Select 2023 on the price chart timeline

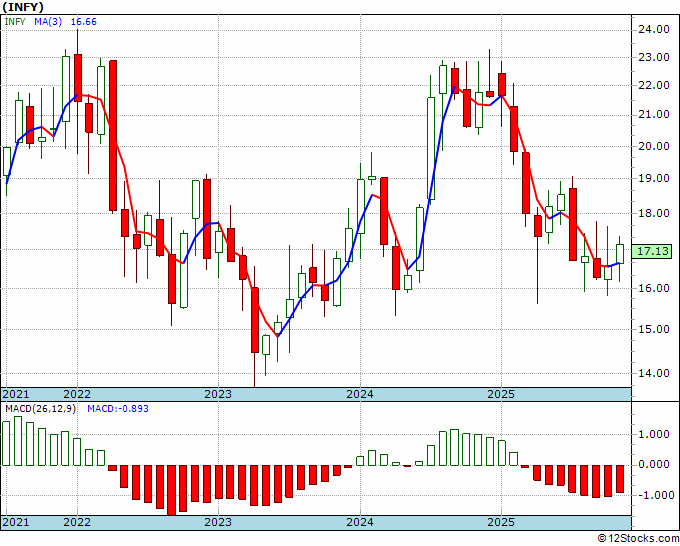click(x=218, y=394)
